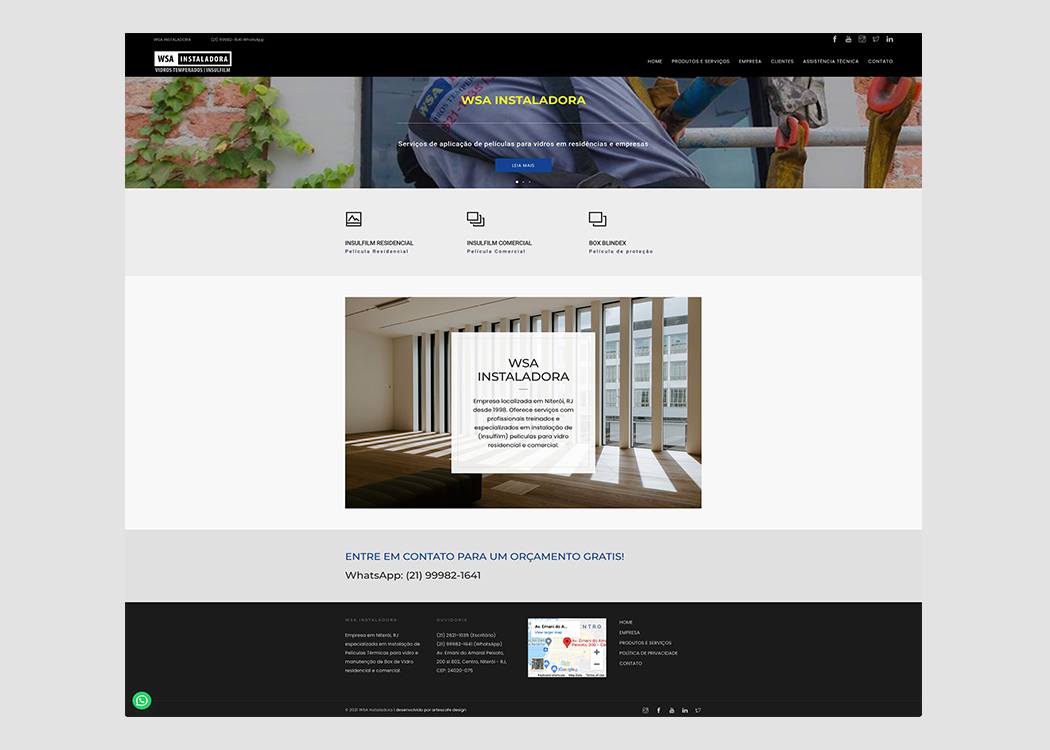Click the yellow WSA INSTALADORA hero title
Image resolution: width=1050 pixels, height=750 pixels.
523,100
